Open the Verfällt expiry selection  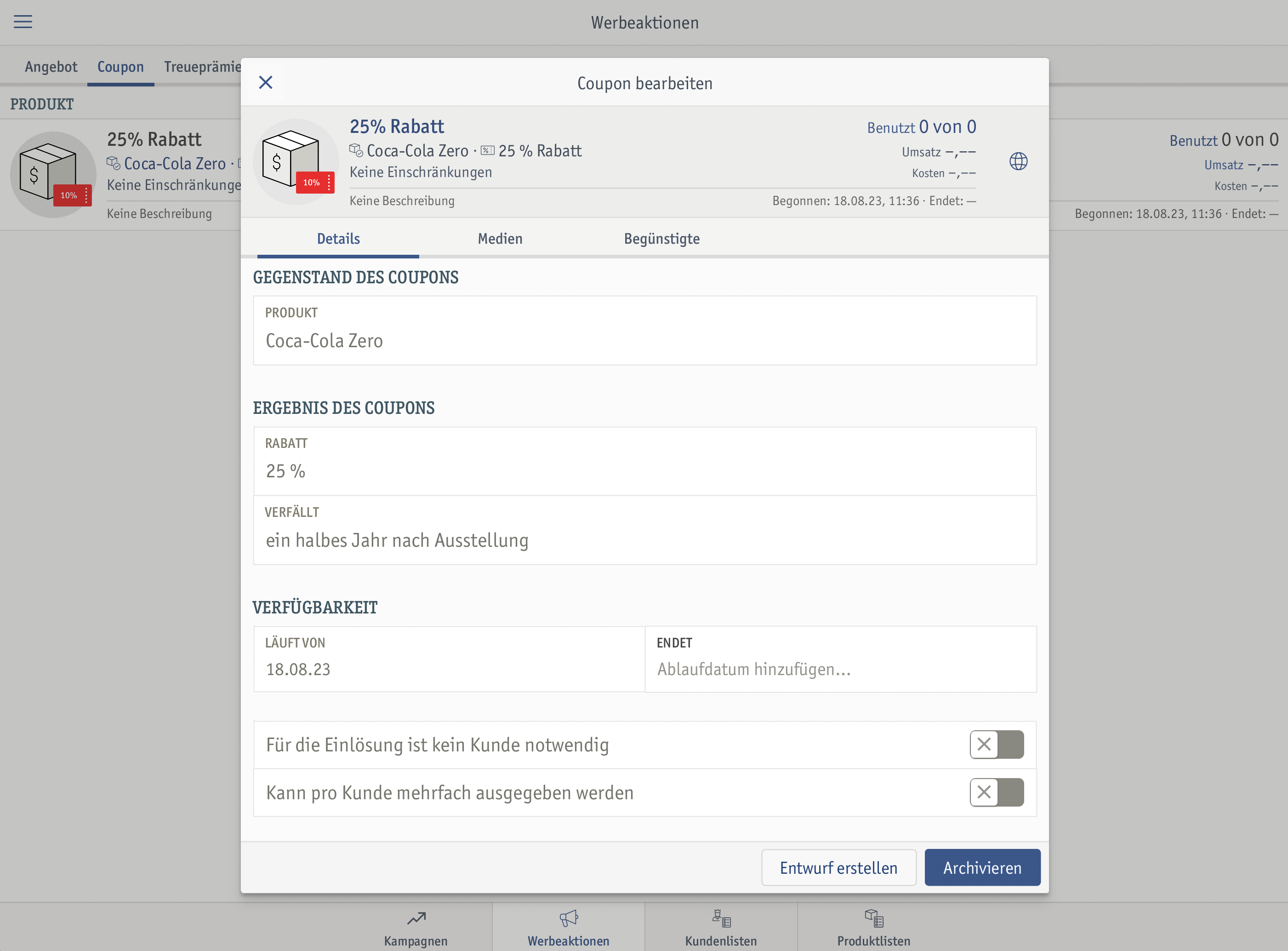coord(645,530)
